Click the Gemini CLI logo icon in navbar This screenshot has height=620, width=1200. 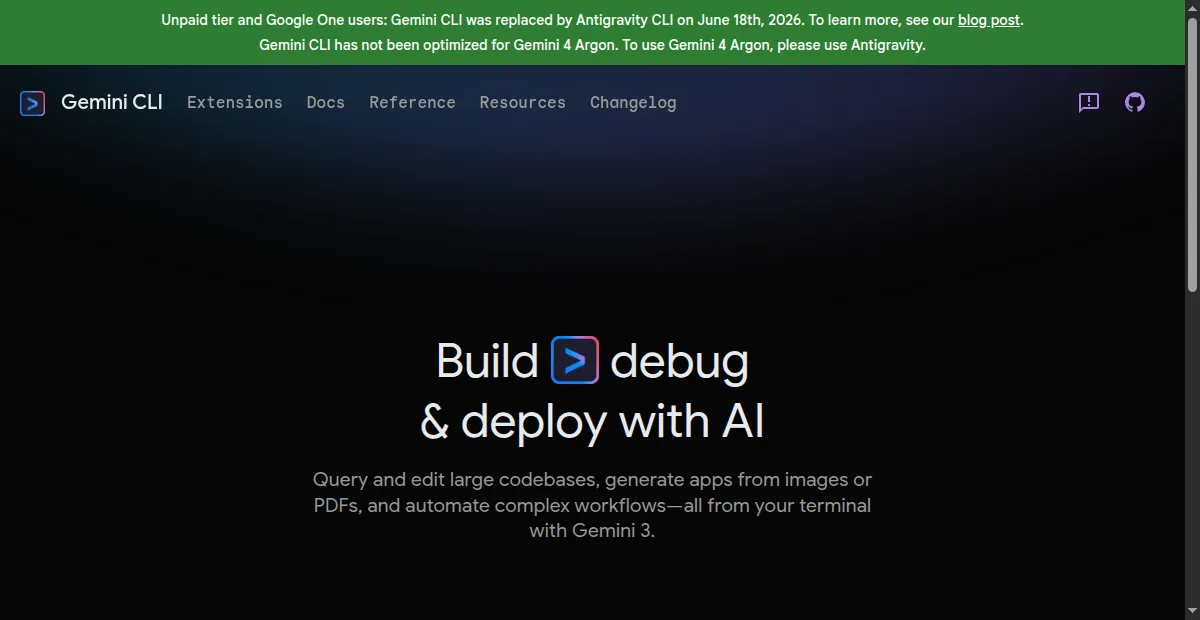pyautogui.click(x=33, y=103)
